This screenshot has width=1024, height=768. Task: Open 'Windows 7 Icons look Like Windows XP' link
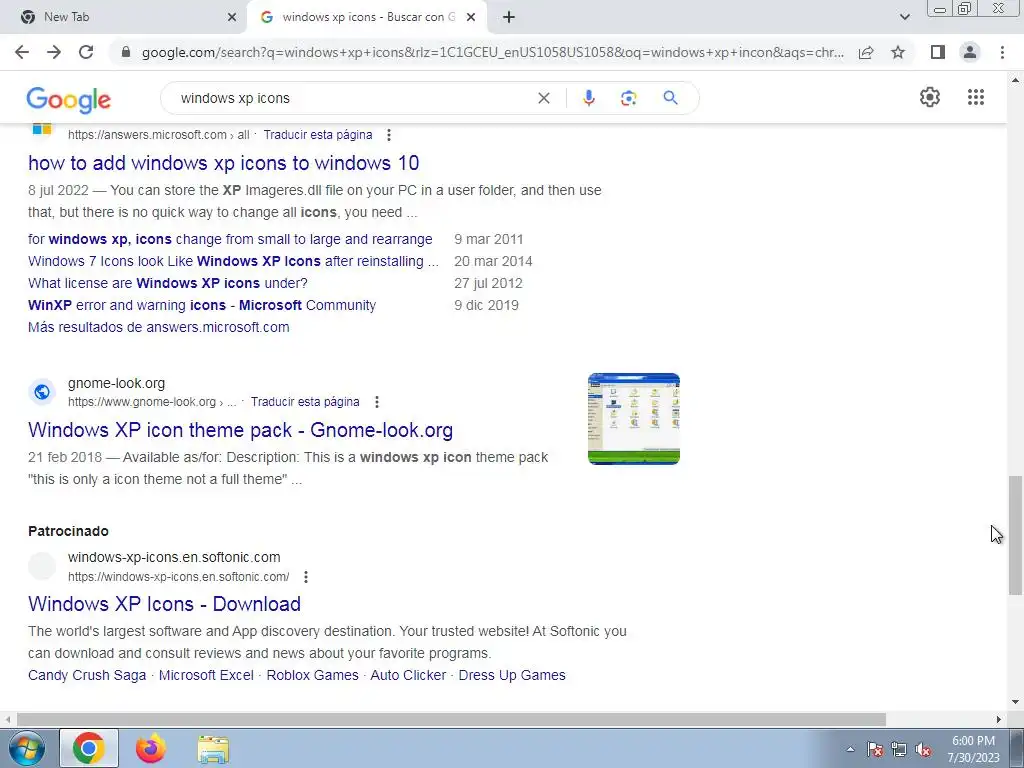tap(233, 261)
